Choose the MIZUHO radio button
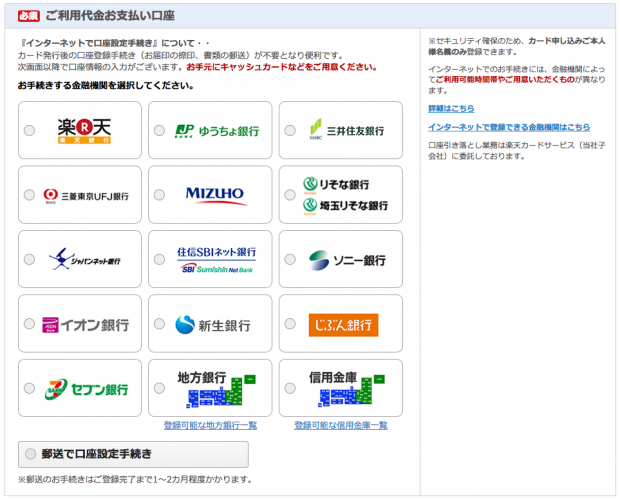620x500 pixels. tap(159, 195)
